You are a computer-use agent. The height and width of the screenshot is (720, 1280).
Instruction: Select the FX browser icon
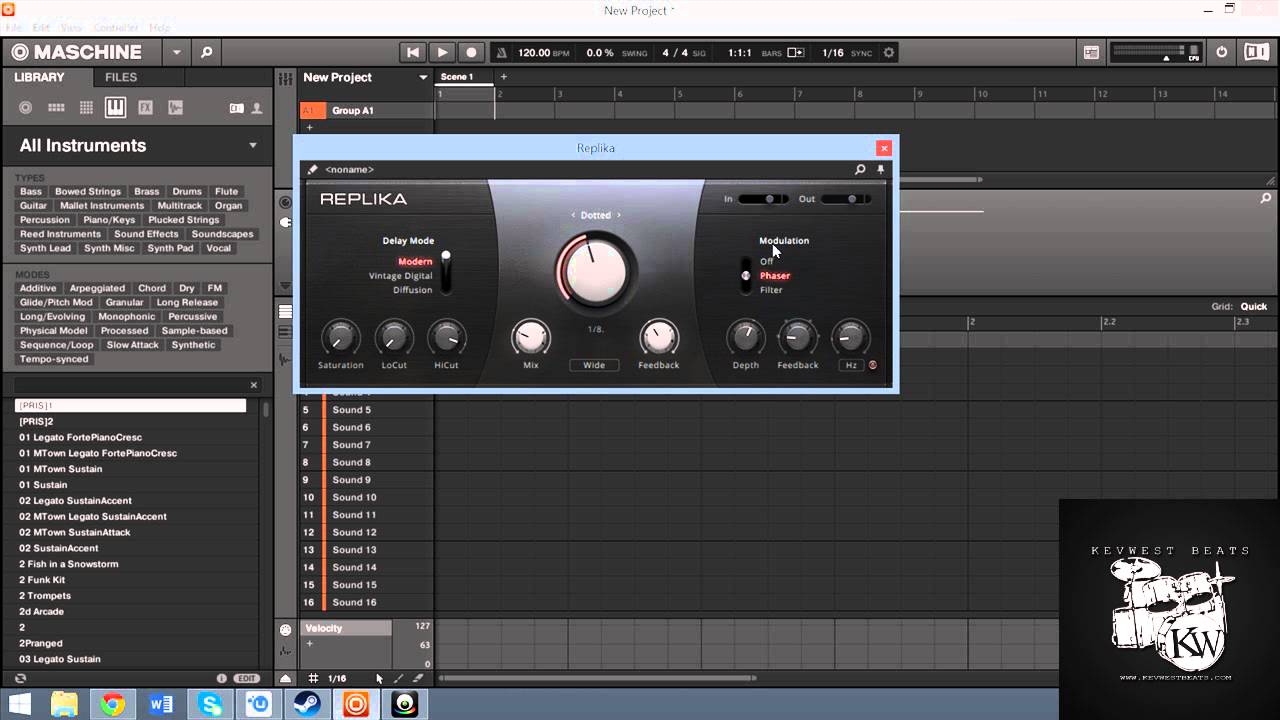coord(145,108)
